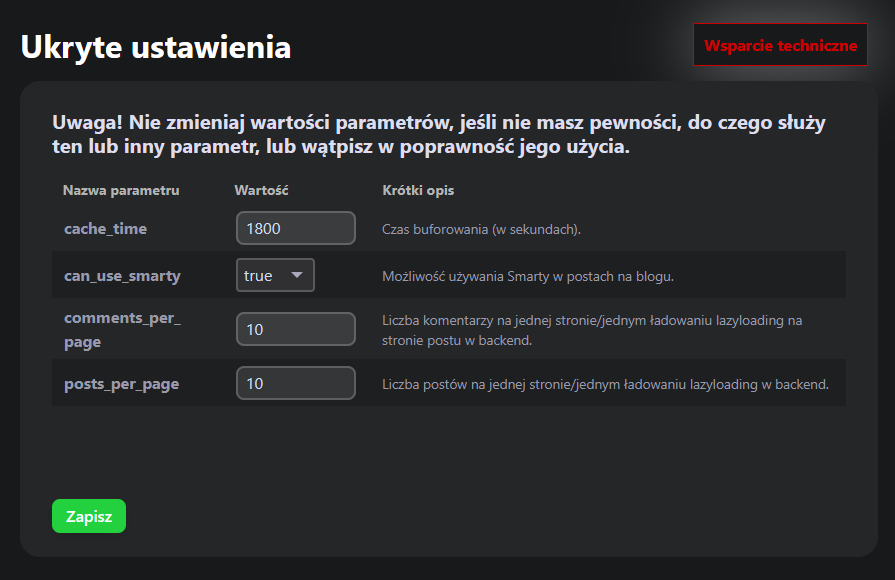
Task: Click the Czas buforowania description text
Action: pyautogui.click(x=481, y=229)
